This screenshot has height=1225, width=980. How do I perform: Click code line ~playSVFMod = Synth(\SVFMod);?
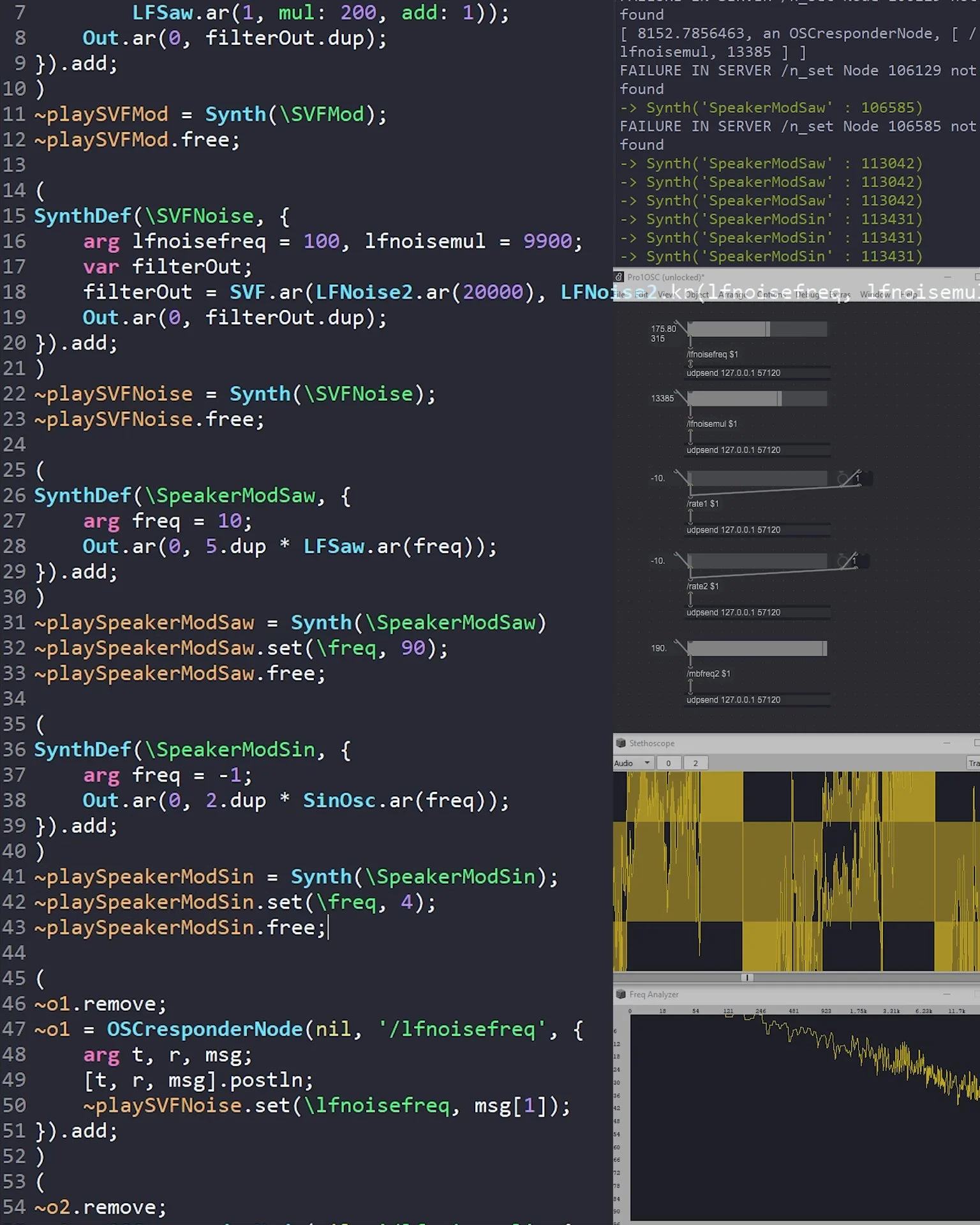pyautogui.click(x=211, y=115)
